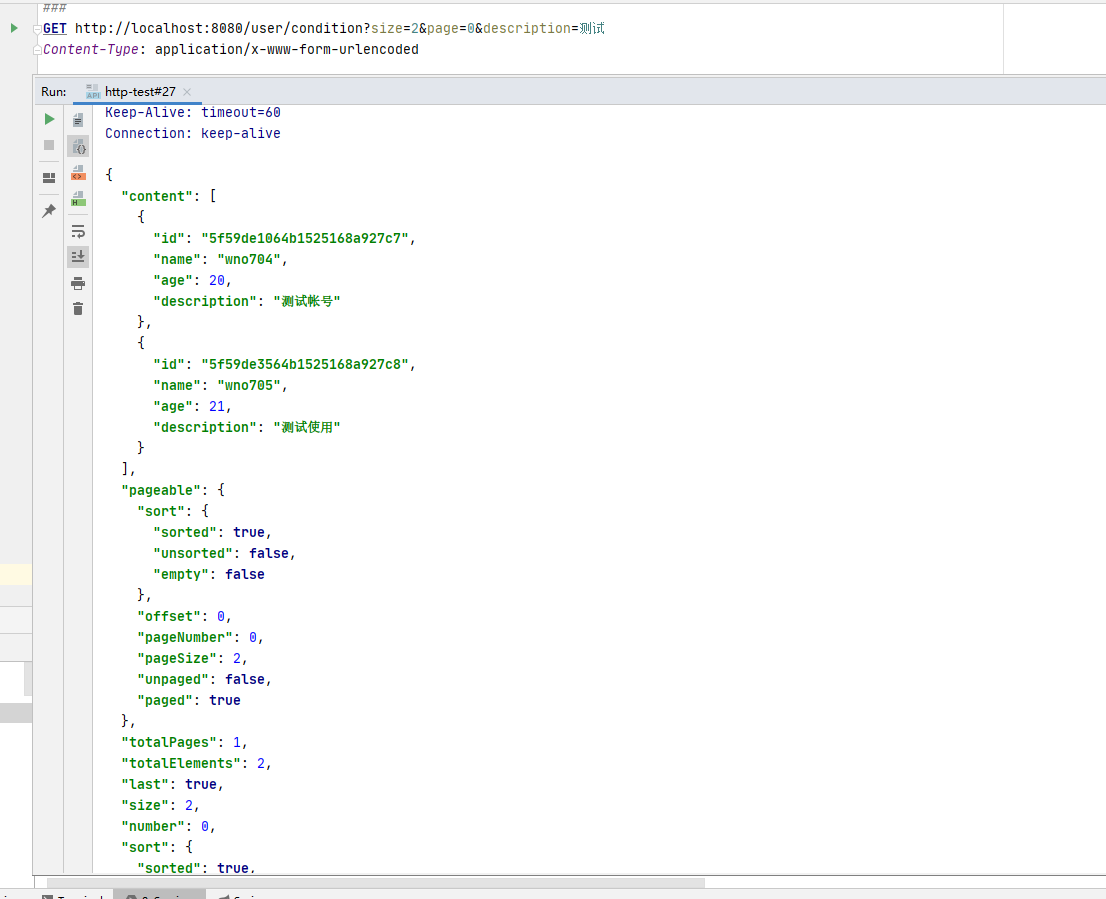Image resolution: width=1106 pixels, height=899 pixels.
Task: Switch response view to XML format
Action: pos(78,173)
